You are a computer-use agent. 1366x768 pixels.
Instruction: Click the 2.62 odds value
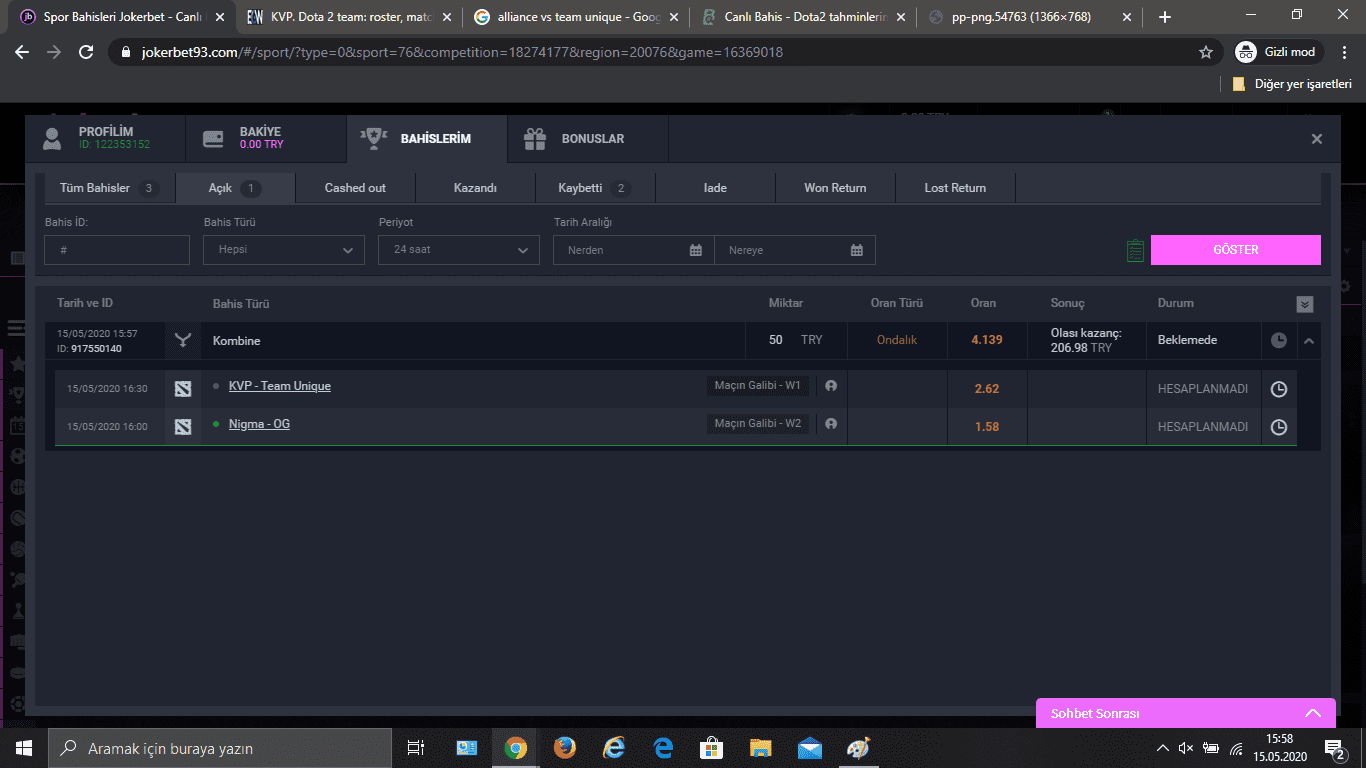(986, 389)
